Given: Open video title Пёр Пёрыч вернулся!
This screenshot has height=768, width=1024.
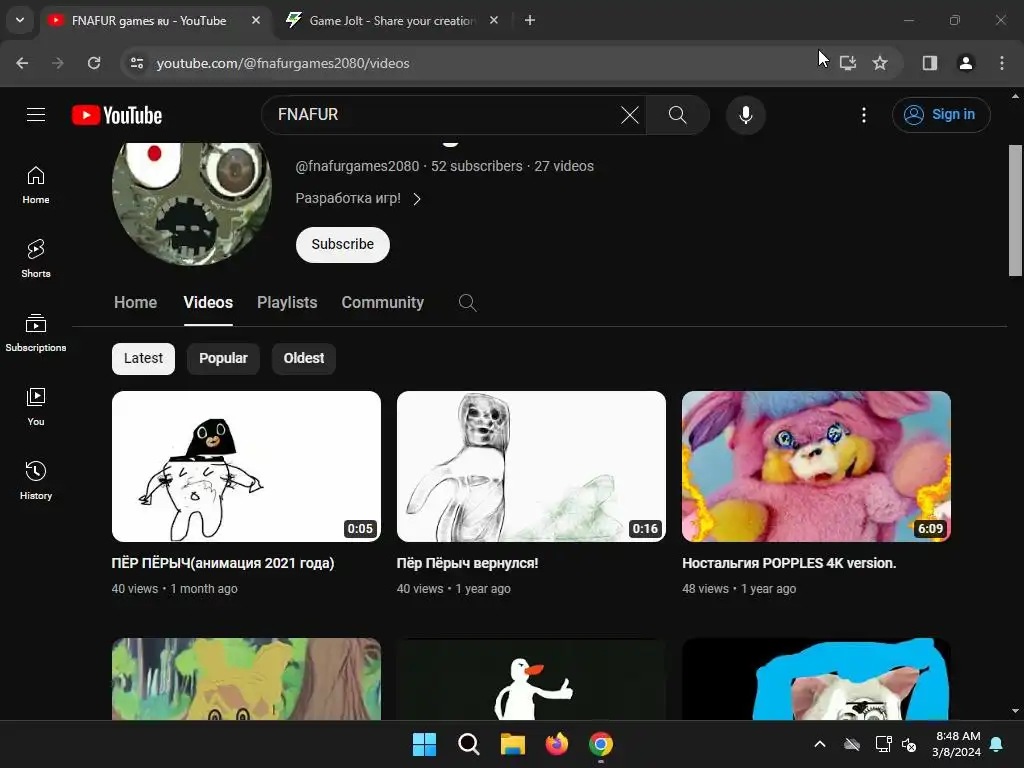Looking at the screenshot, I should pos(467,563).
